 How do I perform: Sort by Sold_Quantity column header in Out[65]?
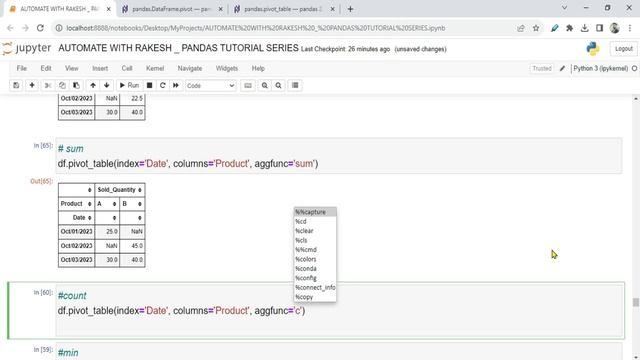120,190
